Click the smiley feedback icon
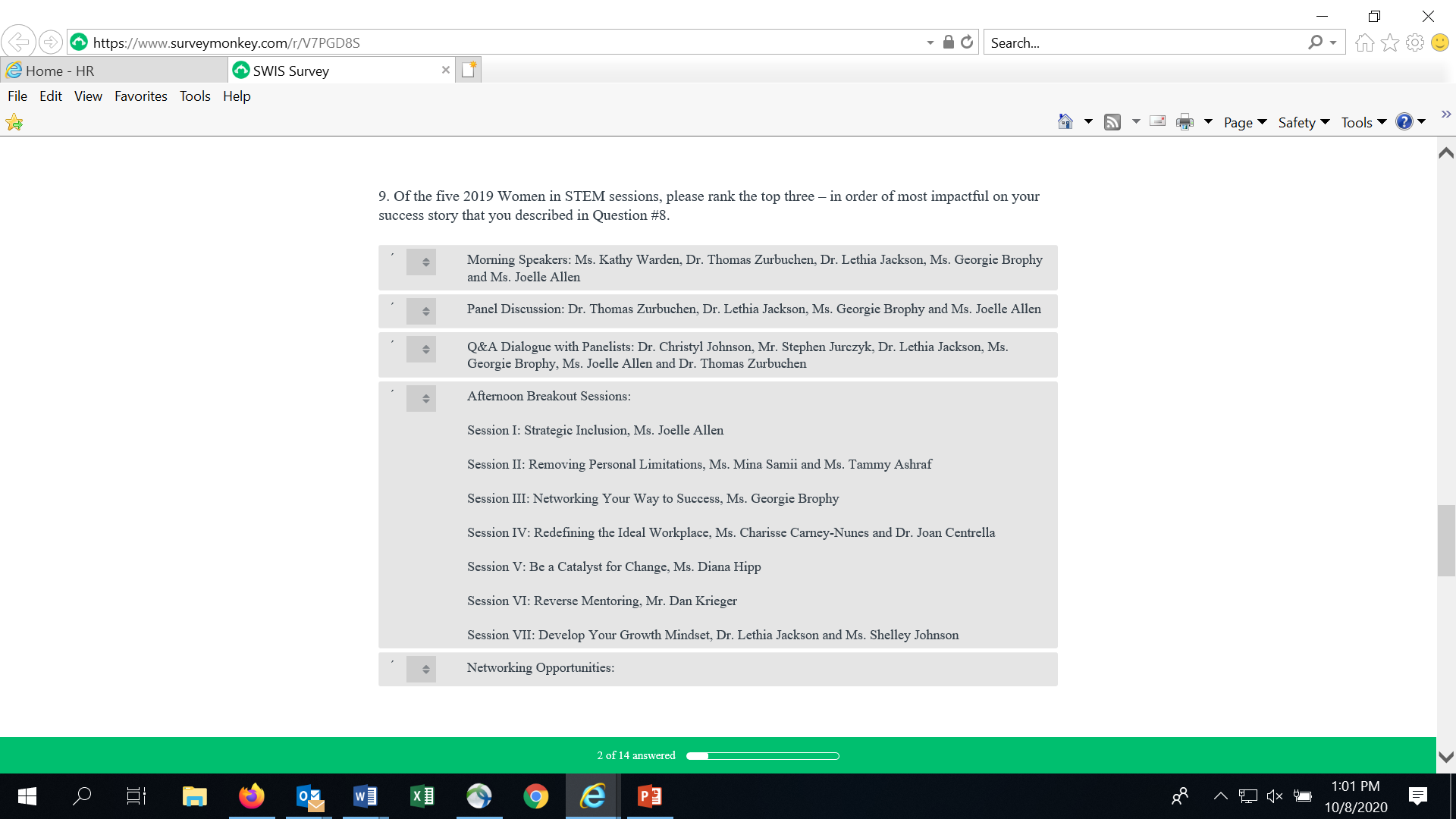 pyautogui.click(x=1440, y=42)
